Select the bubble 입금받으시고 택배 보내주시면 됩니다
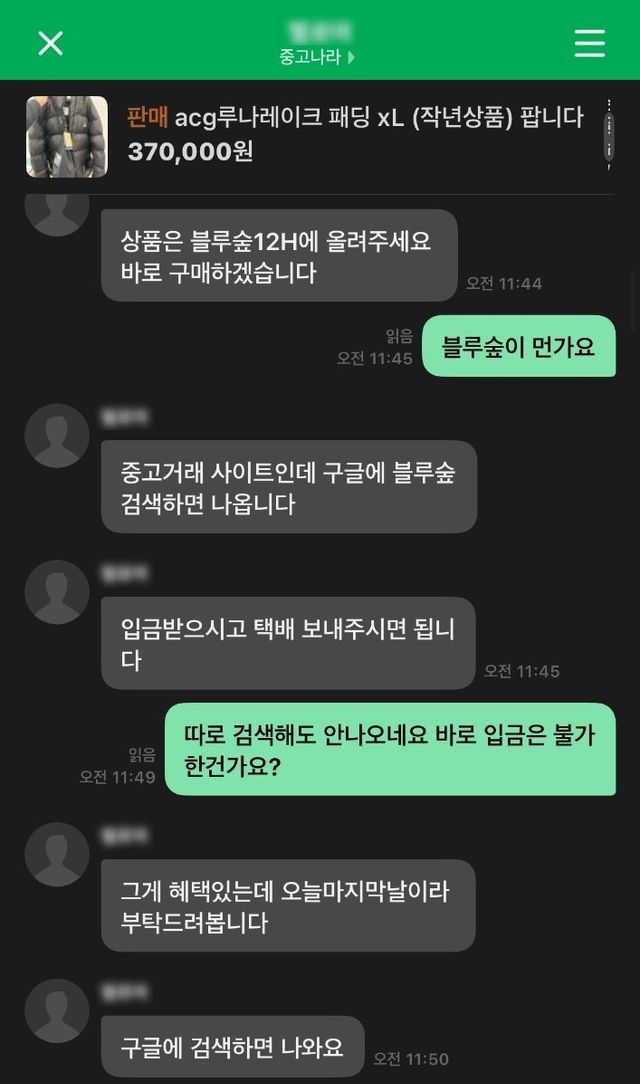This screenshot has width=640, height=1084. pos(288,644)
